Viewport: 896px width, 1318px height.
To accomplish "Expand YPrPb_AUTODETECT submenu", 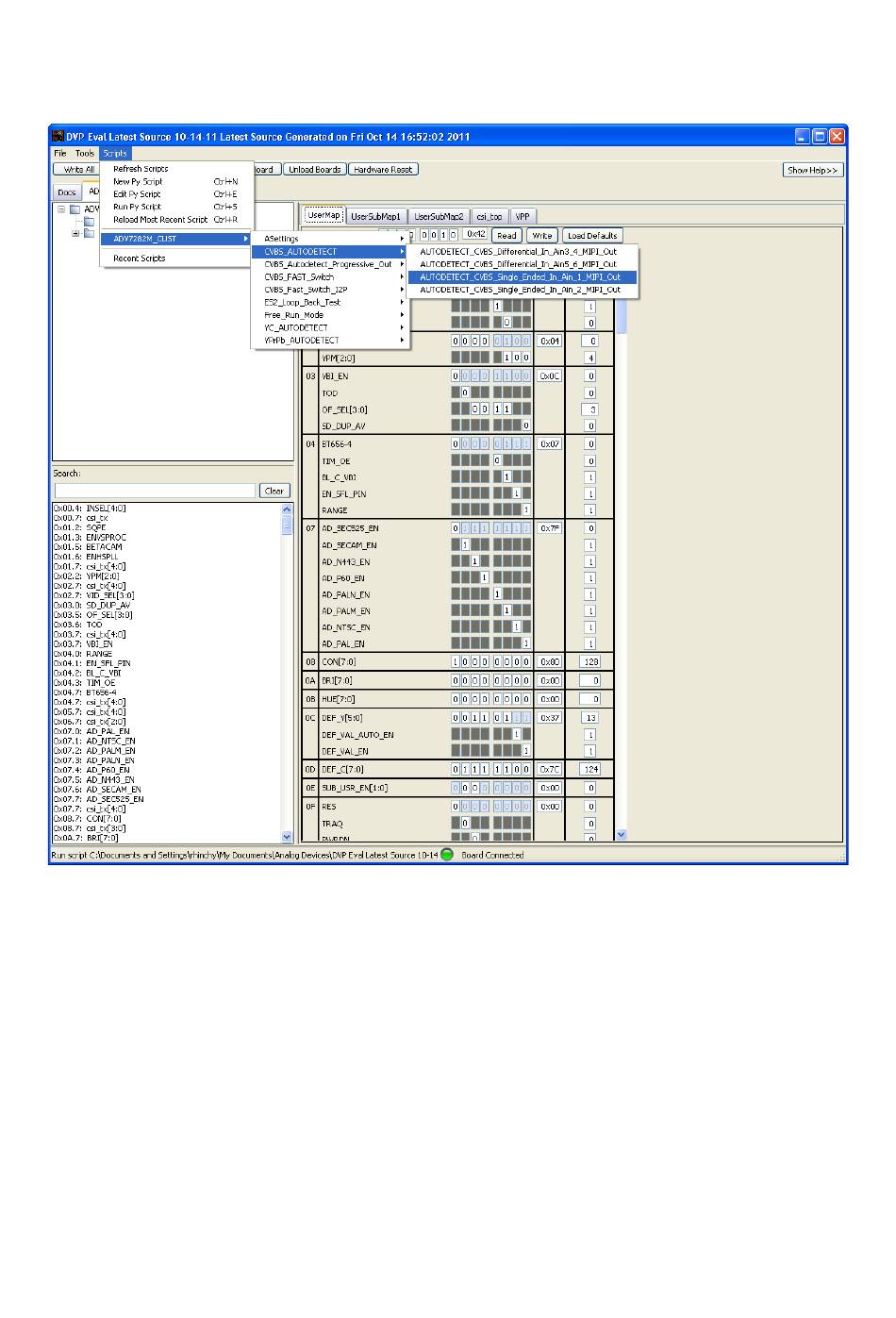I will [330, 341].
